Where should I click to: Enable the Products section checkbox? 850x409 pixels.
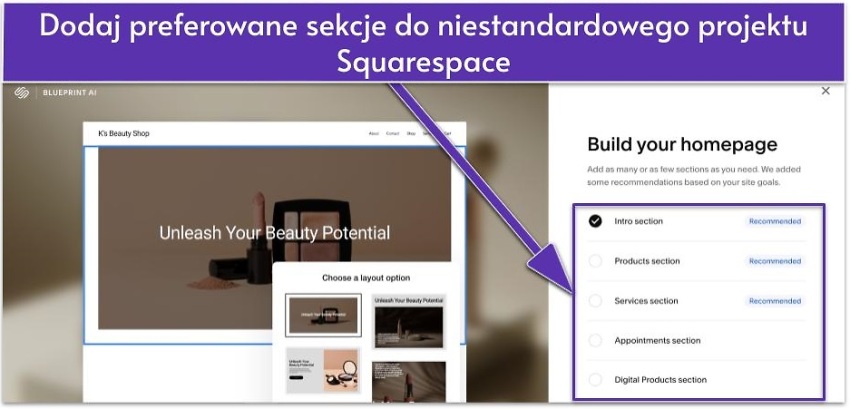click(x=595, y=261)
